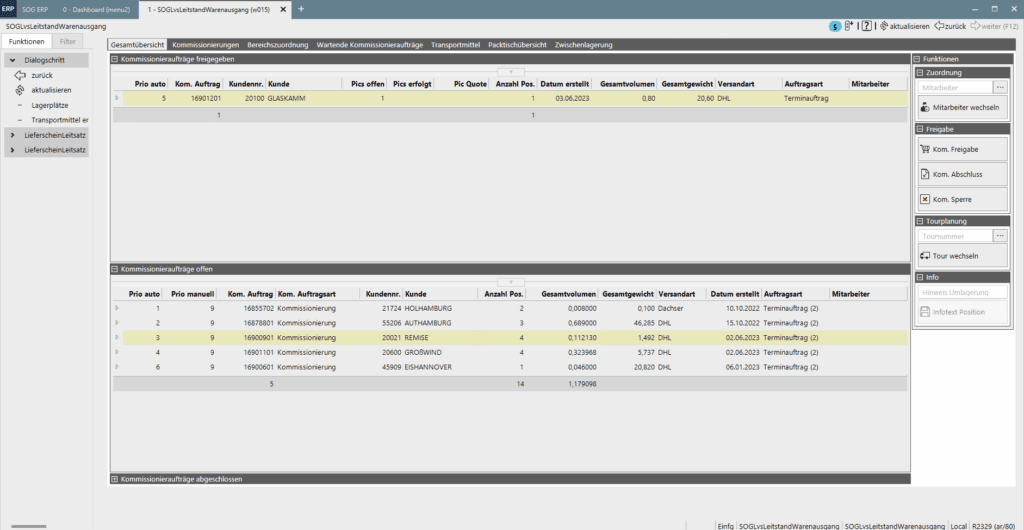Open the Transportmittel tab
Image resolution: width=1024 pixels, height=530 pixels.
pos(455,45)
